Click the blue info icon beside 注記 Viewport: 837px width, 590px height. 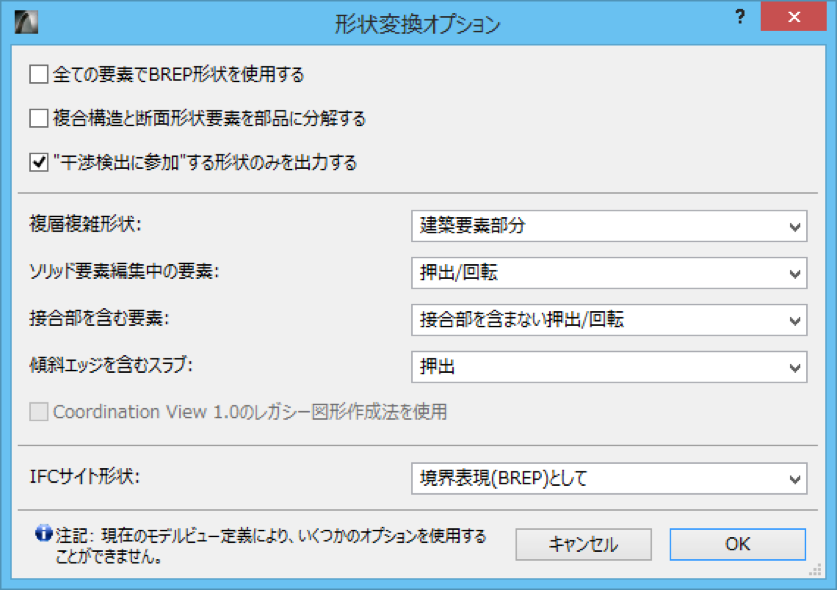44,533
